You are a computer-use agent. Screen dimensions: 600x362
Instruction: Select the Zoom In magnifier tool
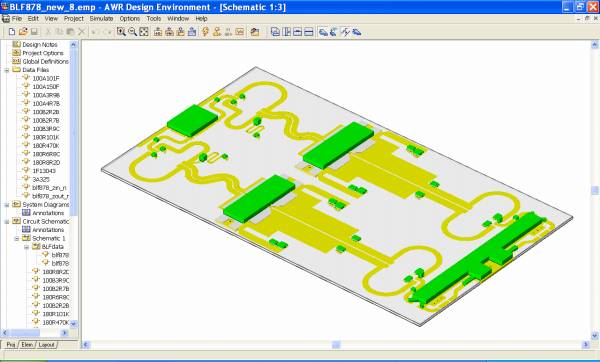(121, 32)
